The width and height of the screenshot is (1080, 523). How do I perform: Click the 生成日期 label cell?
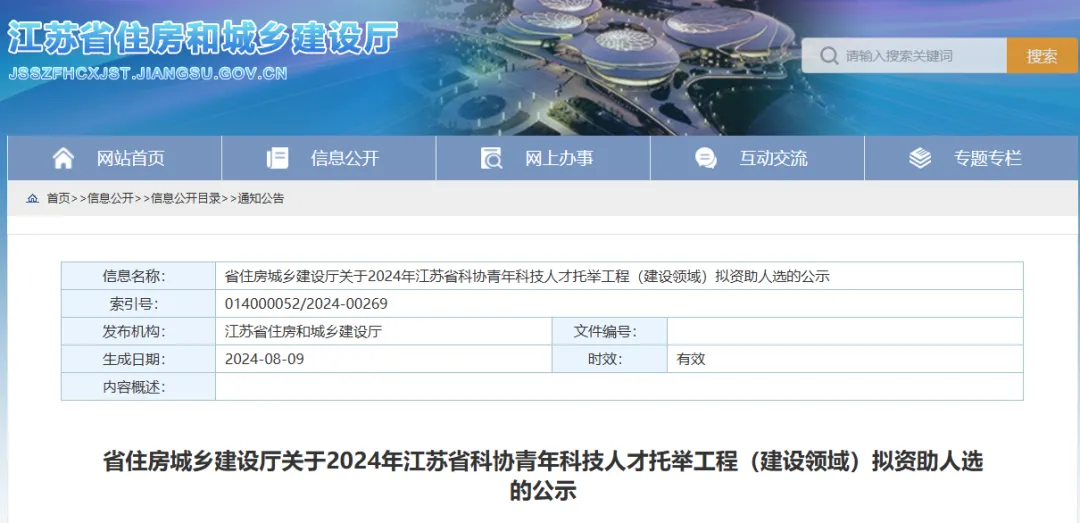coord(138,359)
